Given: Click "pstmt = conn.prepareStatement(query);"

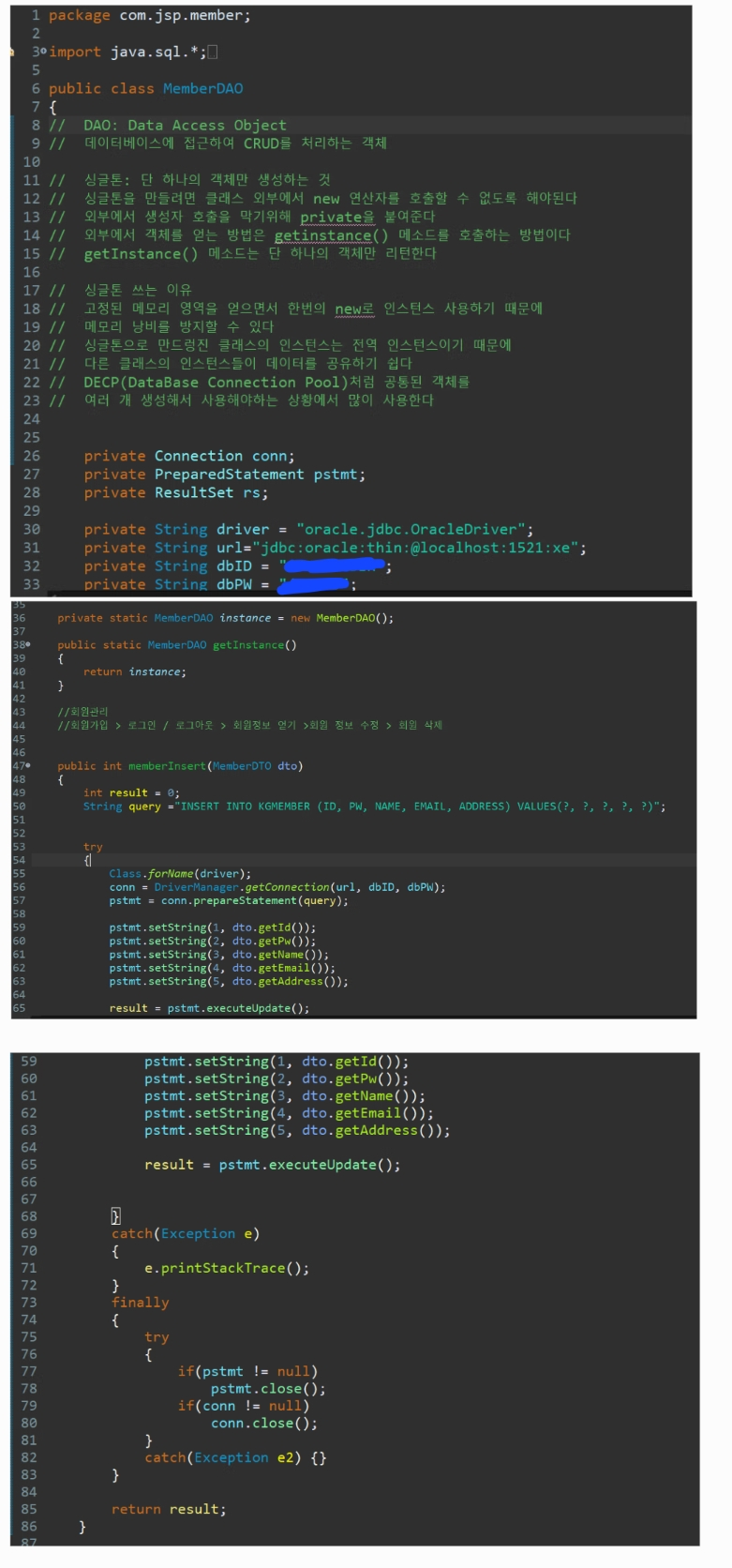Looking at the screenshot, I should [x=229, y=901].
